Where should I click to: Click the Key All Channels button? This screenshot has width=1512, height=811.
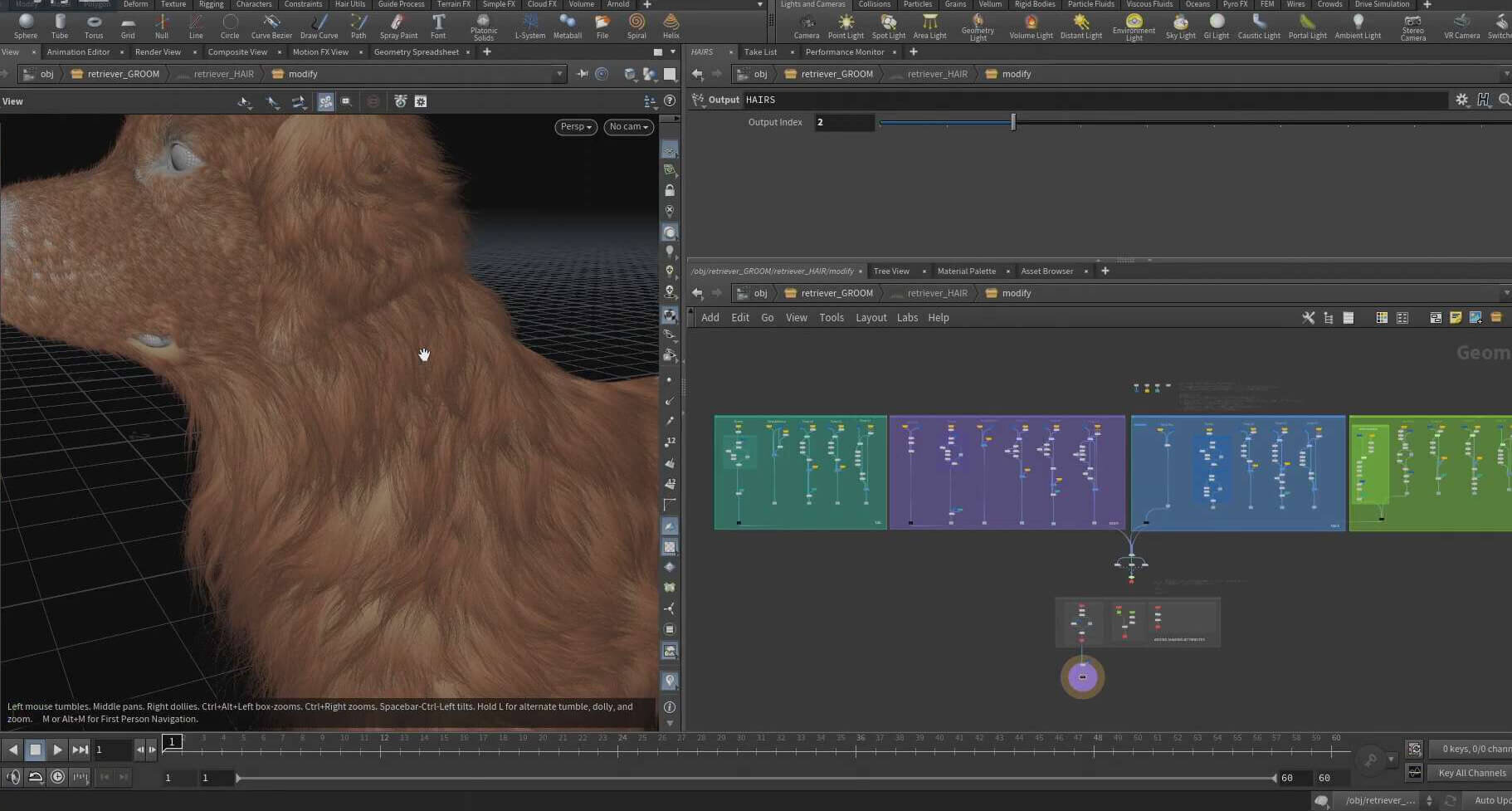[x=1471, y=773]
